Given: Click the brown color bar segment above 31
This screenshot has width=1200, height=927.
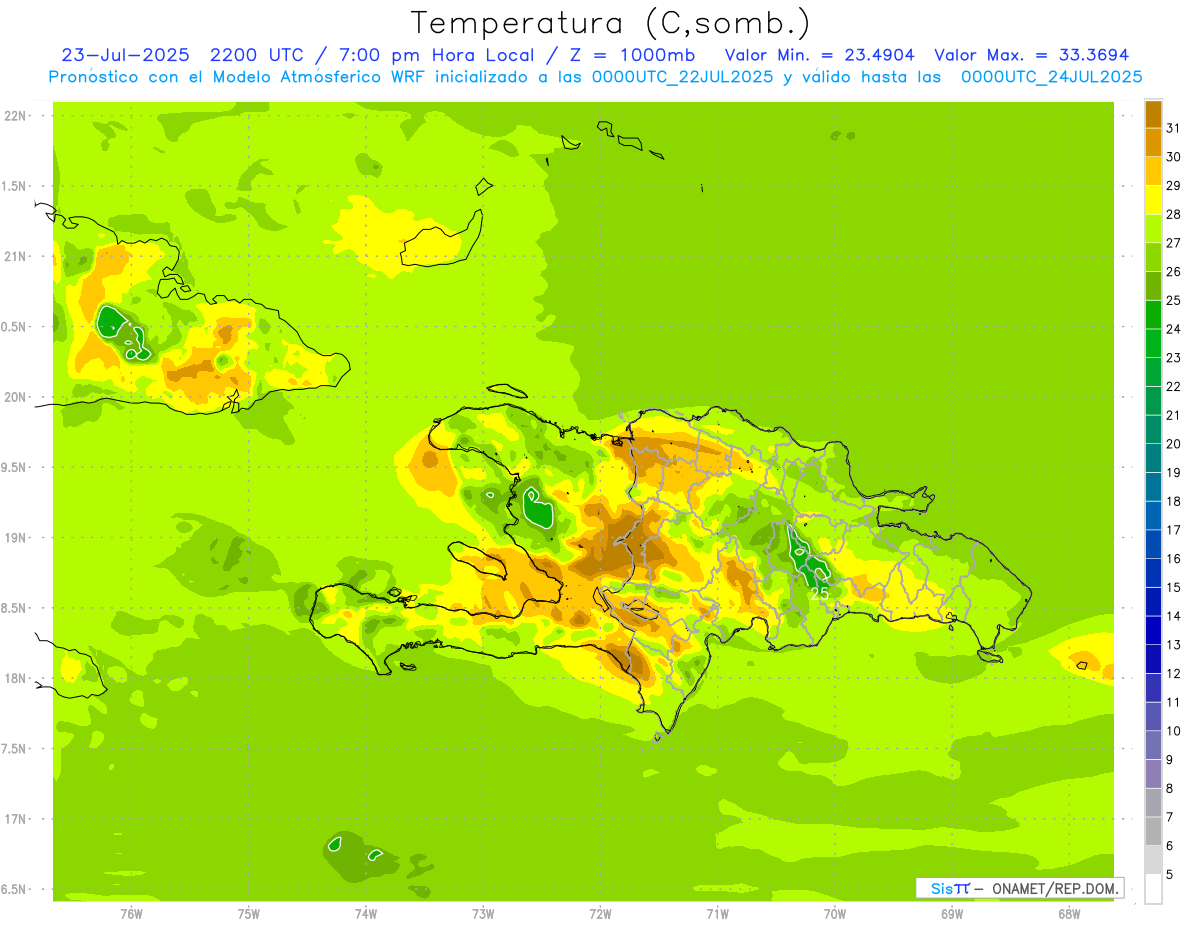Looking at the screenshot, I should (1153, 113).
